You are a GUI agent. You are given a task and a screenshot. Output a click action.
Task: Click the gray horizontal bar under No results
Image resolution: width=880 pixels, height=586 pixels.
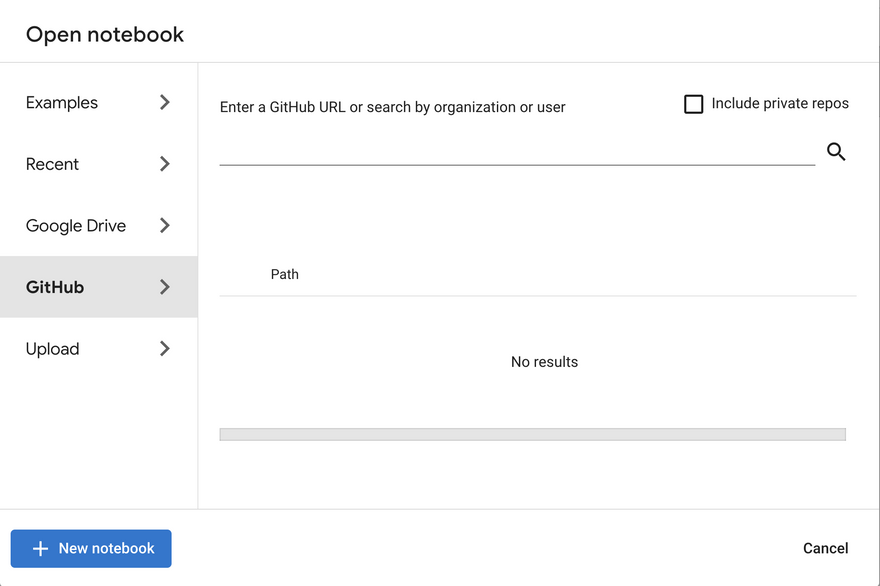[532, 434]
